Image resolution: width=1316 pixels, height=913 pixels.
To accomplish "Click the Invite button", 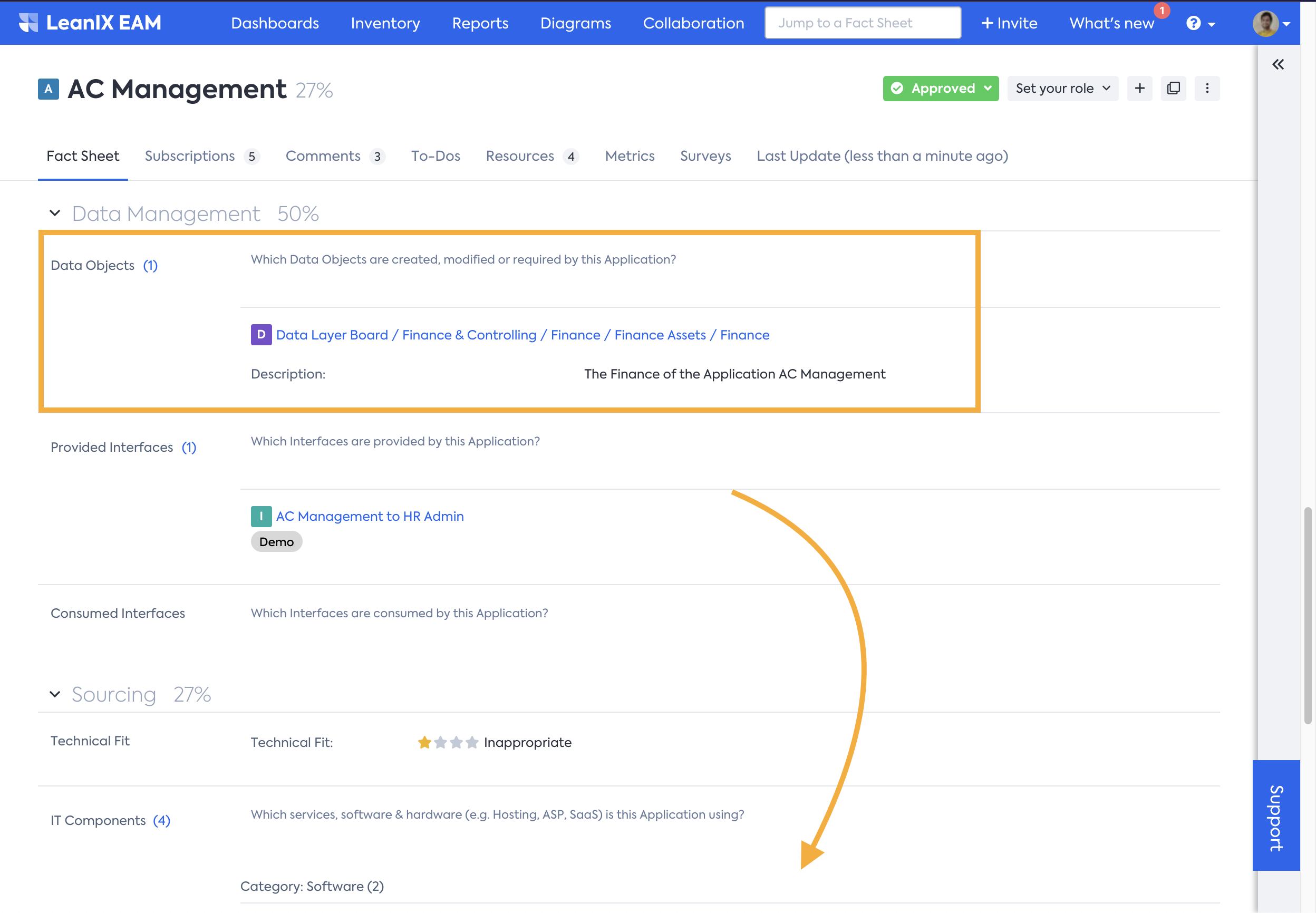I will click(x=1009, y=23).
